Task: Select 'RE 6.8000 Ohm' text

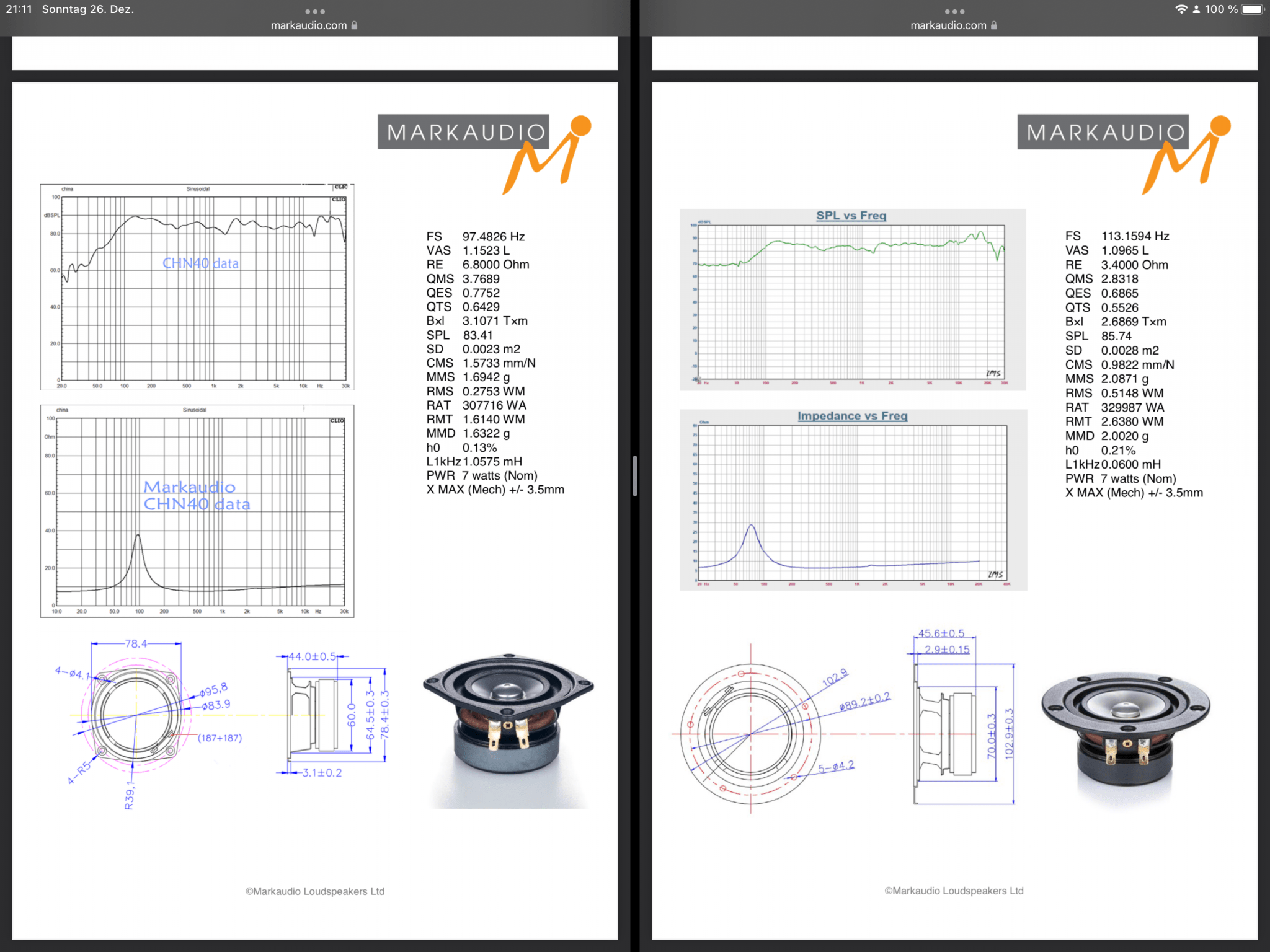Action: (477, 265)
